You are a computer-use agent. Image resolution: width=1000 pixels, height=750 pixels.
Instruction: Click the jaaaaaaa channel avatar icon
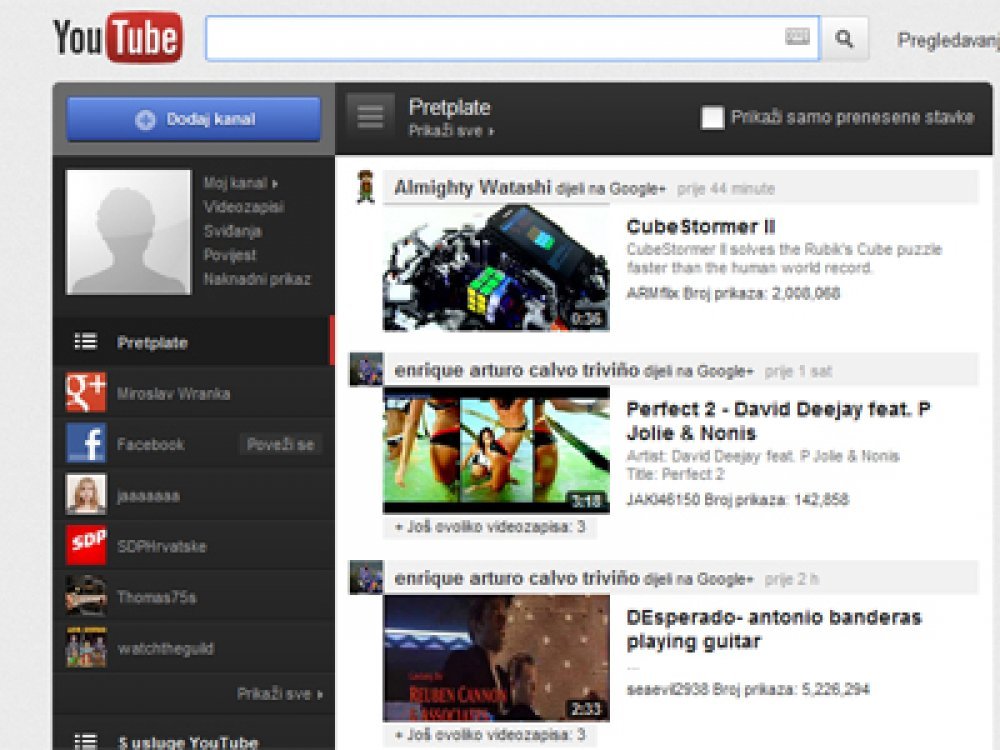[86, 494]
